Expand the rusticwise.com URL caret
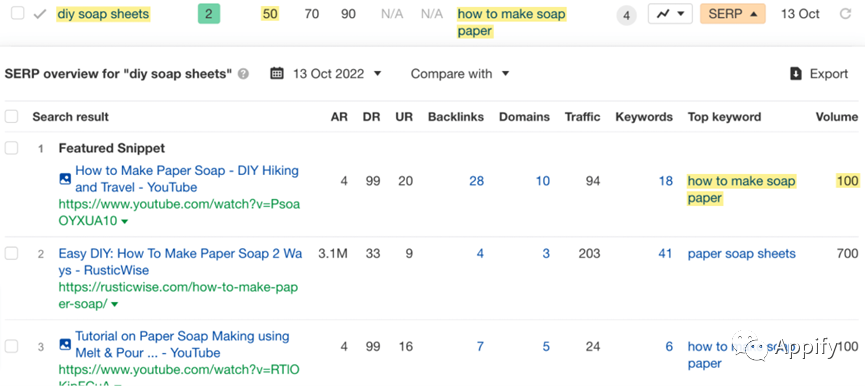 pyautogui.click(x=113, y=305)
